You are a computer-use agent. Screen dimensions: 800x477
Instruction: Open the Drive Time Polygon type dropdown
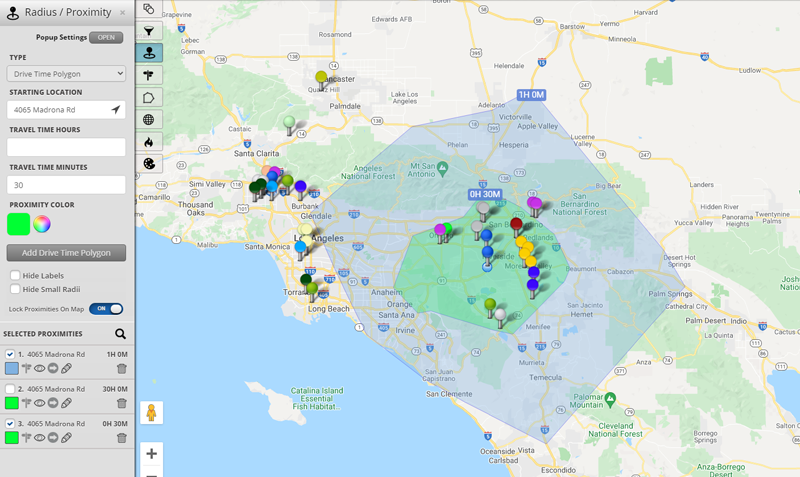(x=66, y=73)
